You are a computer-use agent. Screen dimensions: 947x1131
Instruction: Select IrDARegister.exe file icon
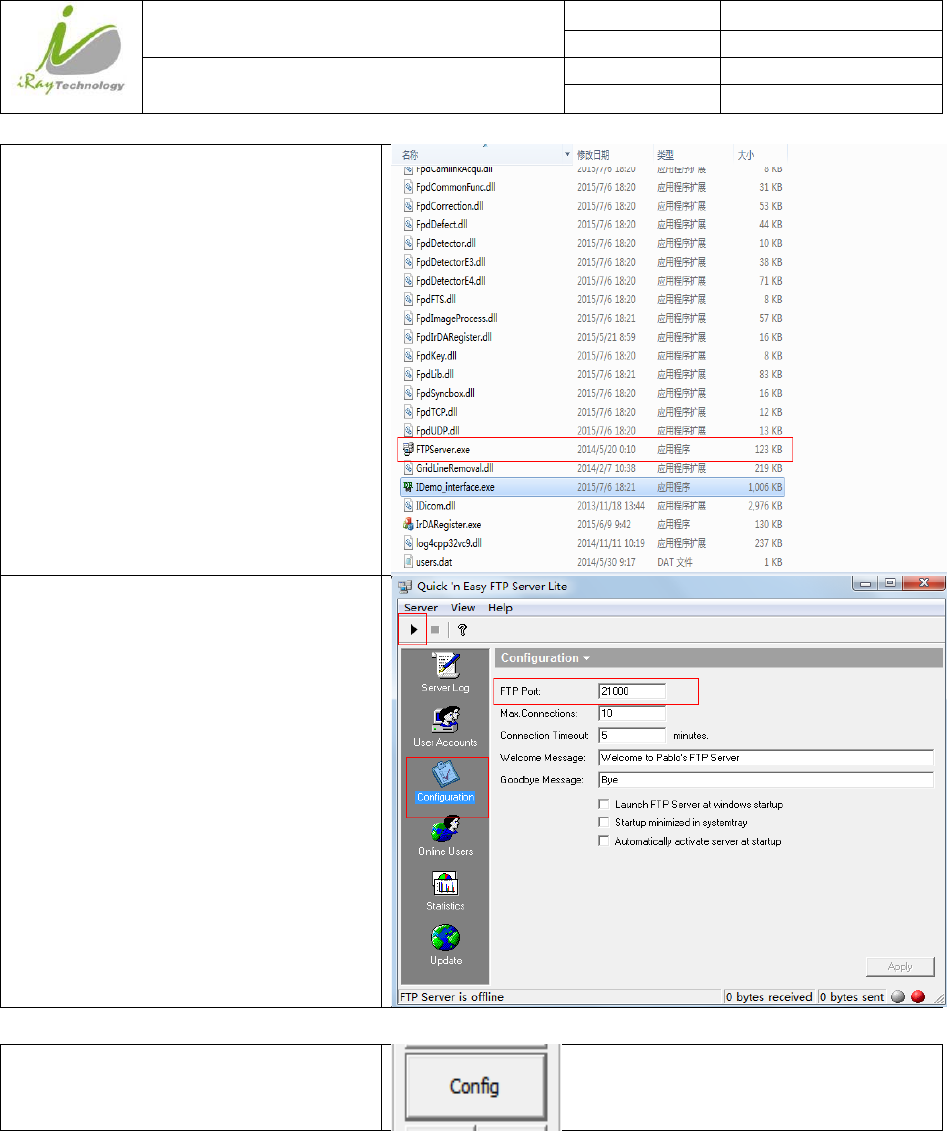(x=408, y=524)
